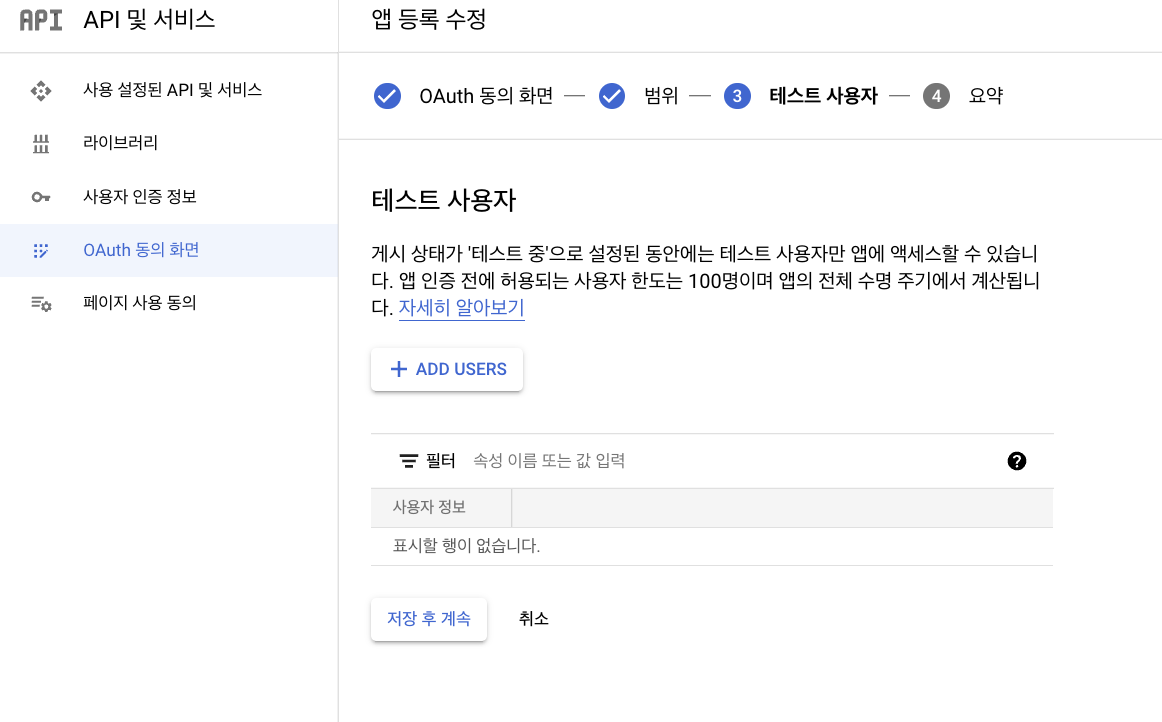Click the OAuth 동의 화면 step checkmark
This screenshot has width=1162, height=722.
tap(387, 96)
